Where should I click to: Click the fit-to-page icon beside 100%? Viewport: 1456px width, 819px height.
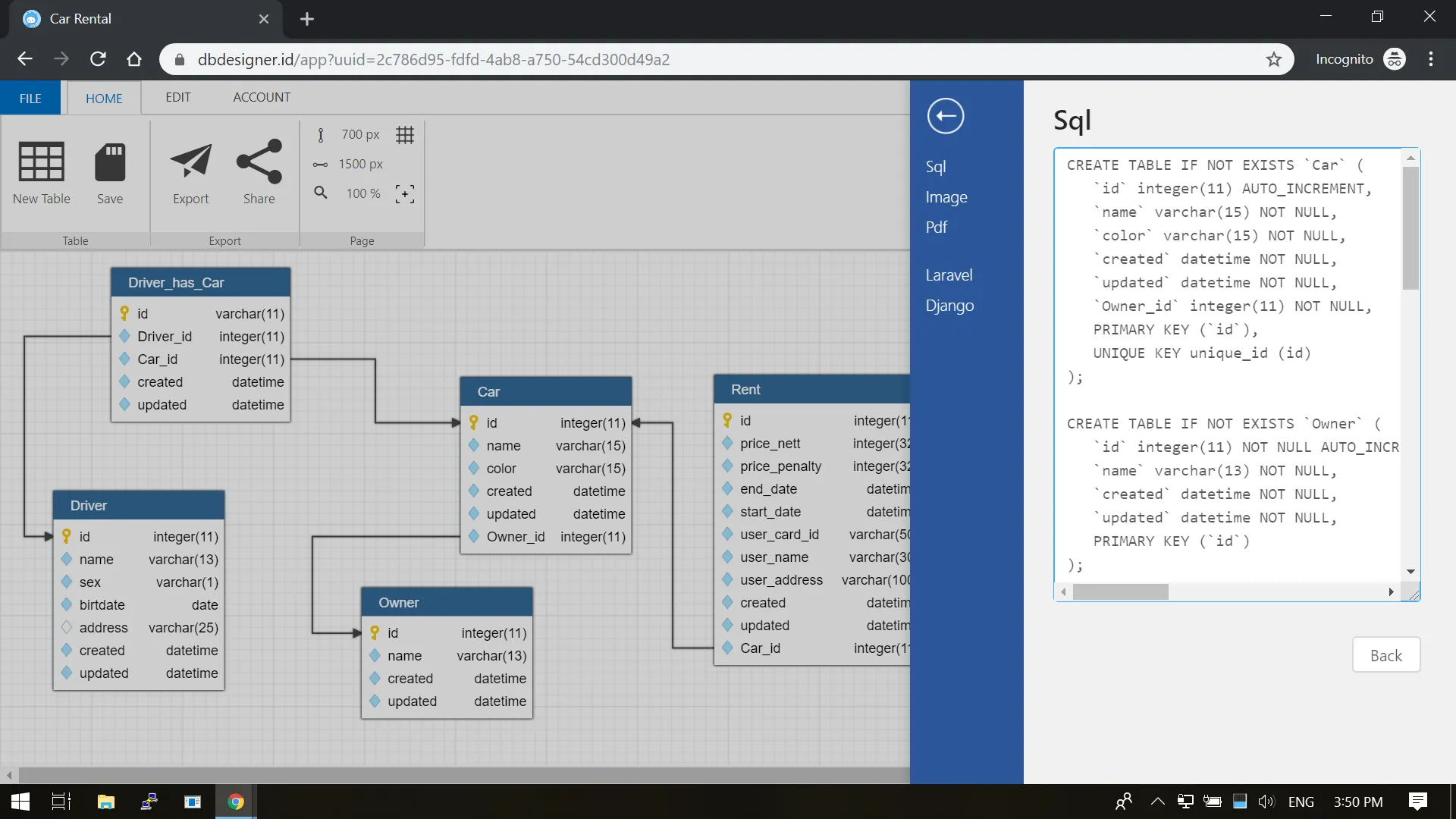coord(405,193)
